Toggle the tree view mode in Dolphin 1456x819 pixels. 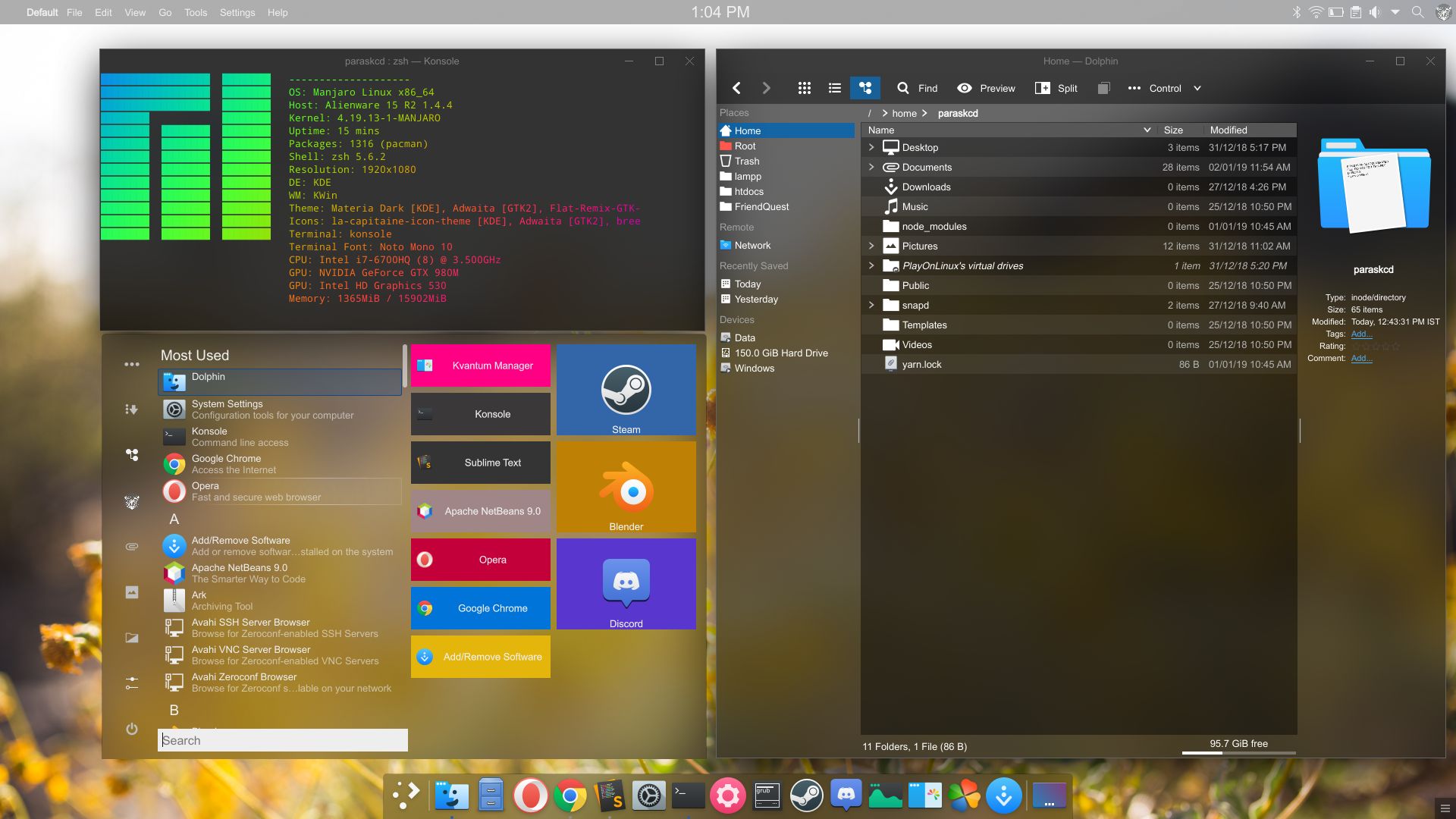pyautogui.click(x=865, y=88)
